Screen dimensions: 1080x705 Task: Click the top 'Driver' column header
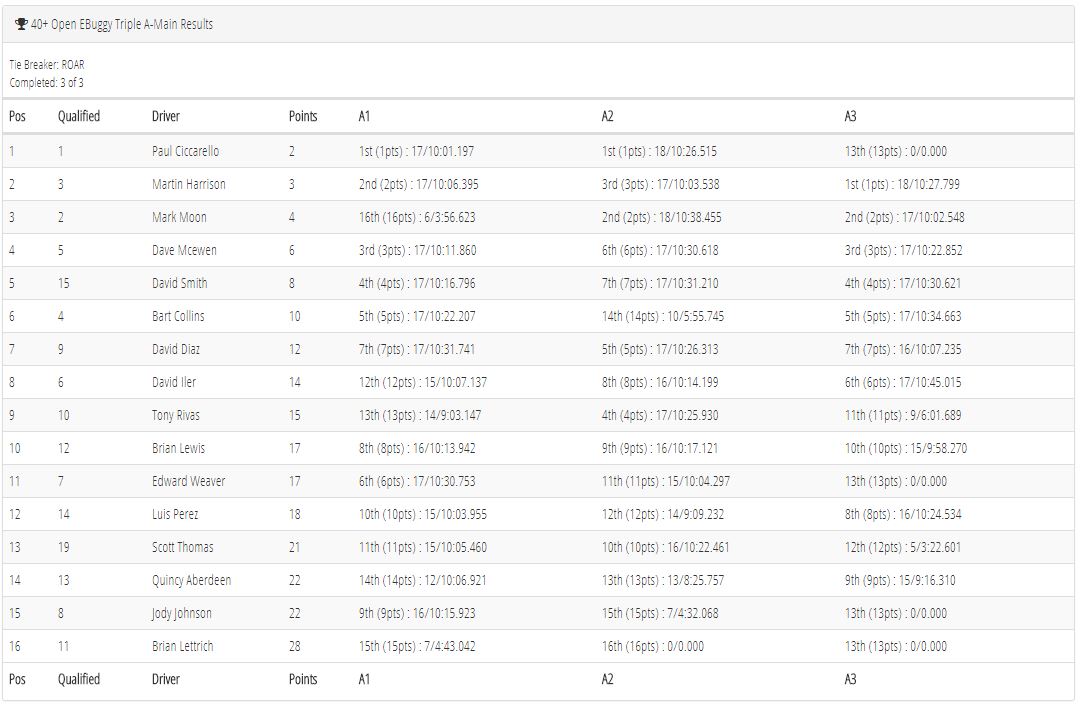(x=166, y=116)
